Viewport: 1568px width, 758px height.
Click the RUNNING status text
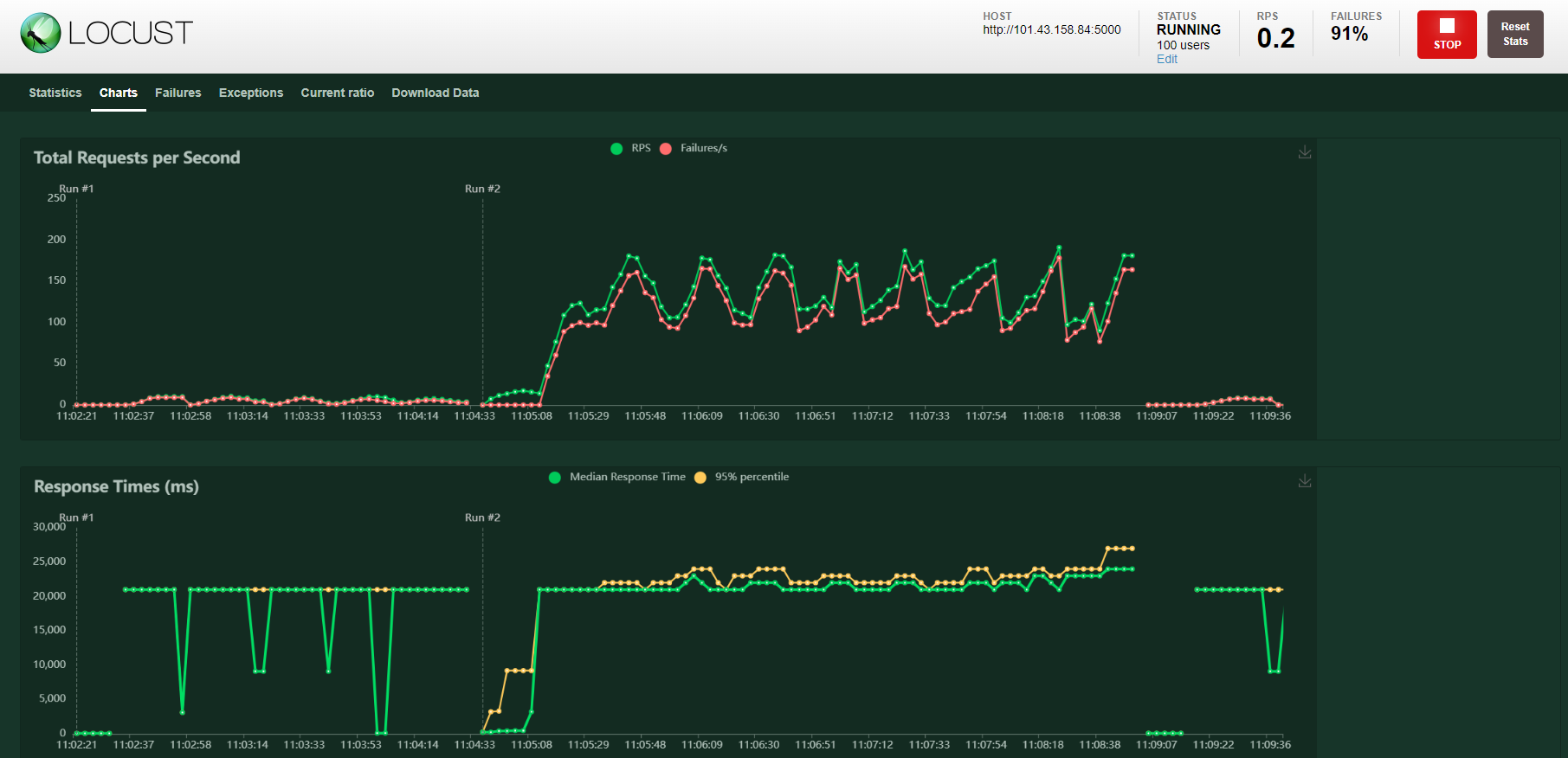(x=1189, y=29)
